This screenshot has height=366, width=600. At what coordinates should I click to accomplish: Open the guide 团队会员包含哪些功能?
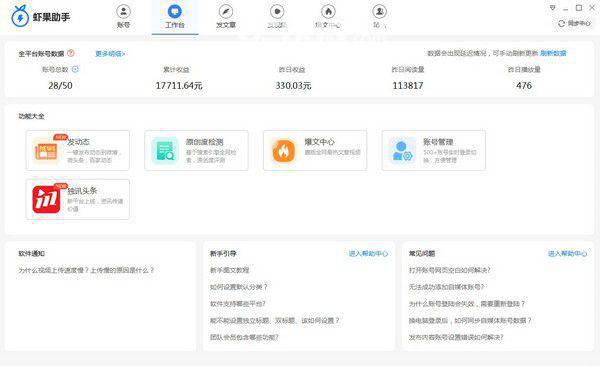[244, 337]
